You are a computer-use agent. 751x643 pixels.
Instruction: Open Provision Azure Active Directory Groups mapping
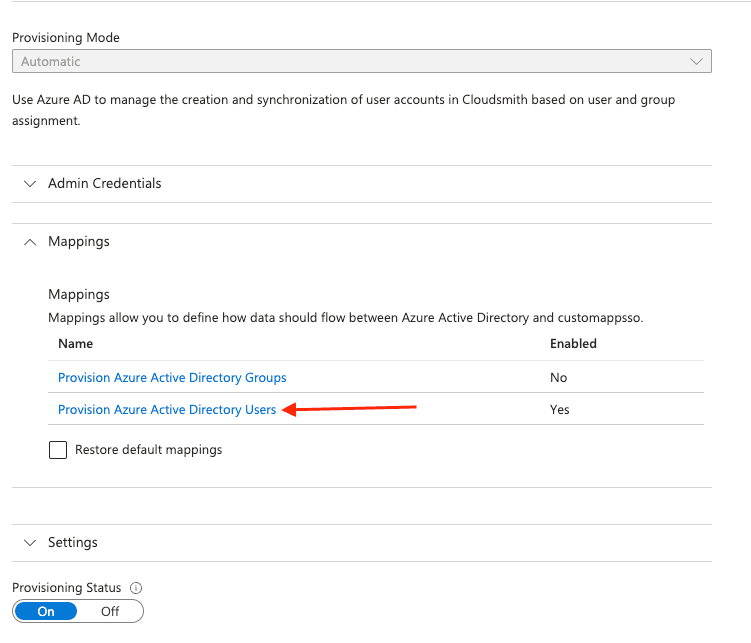172,378
